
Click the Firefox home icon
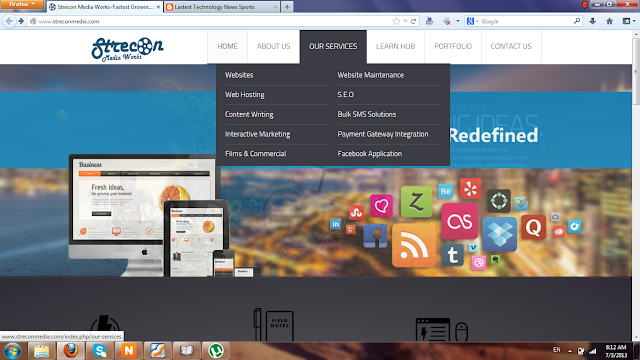point(609,21)
